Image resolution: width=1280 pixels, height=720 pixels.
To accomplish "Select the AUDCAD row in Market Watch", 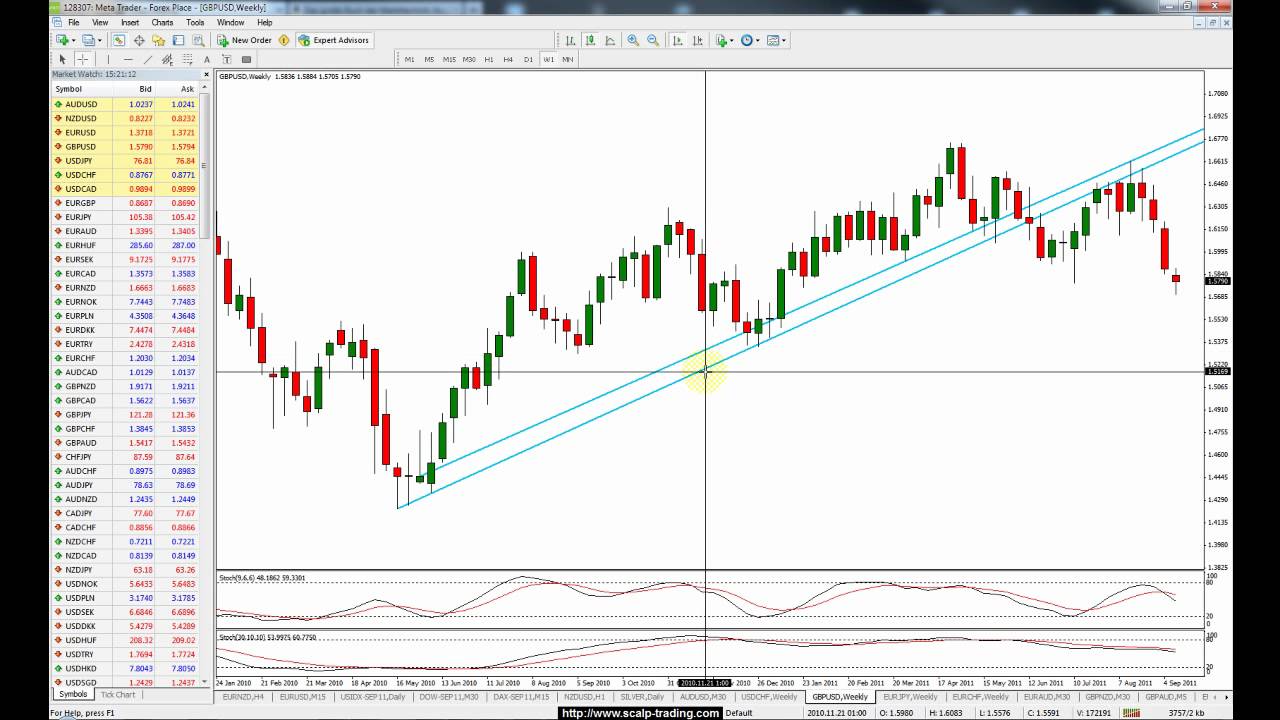I will pos(127,372).
